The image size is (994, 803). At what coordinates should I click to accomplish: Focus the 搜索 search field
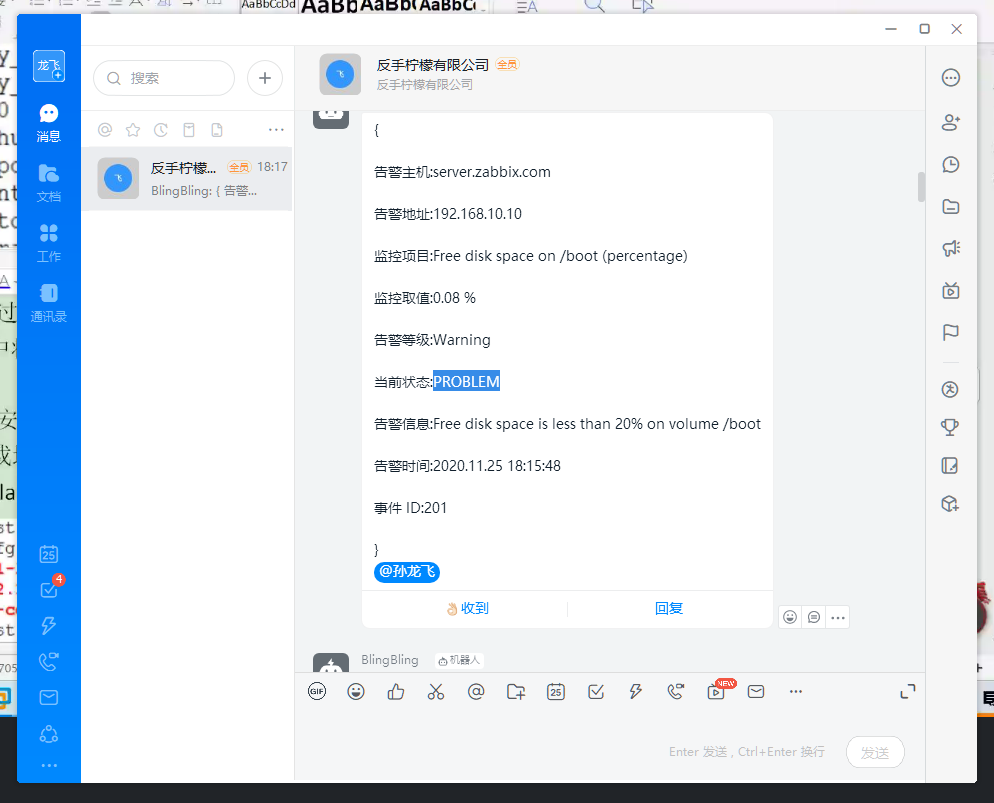pyautogui.click(x=164, y=78)
